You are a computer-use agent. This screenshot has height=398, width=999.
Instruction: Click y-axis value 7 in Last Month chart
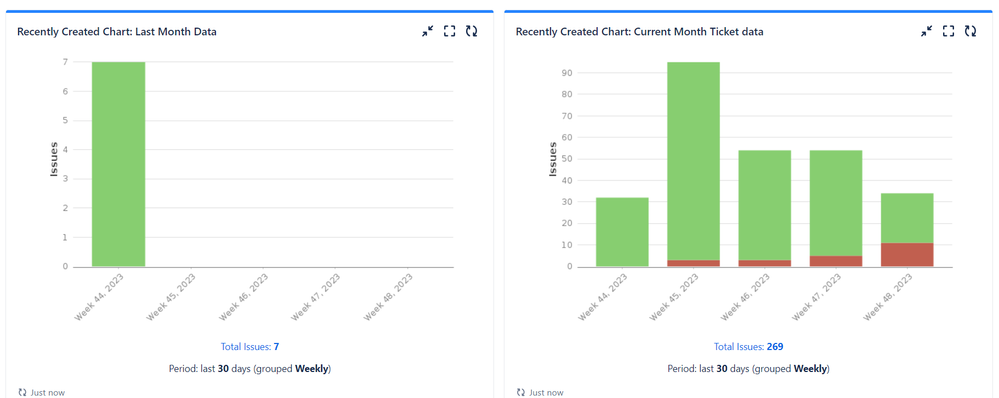pyautogui.click(x=65, y=62)
